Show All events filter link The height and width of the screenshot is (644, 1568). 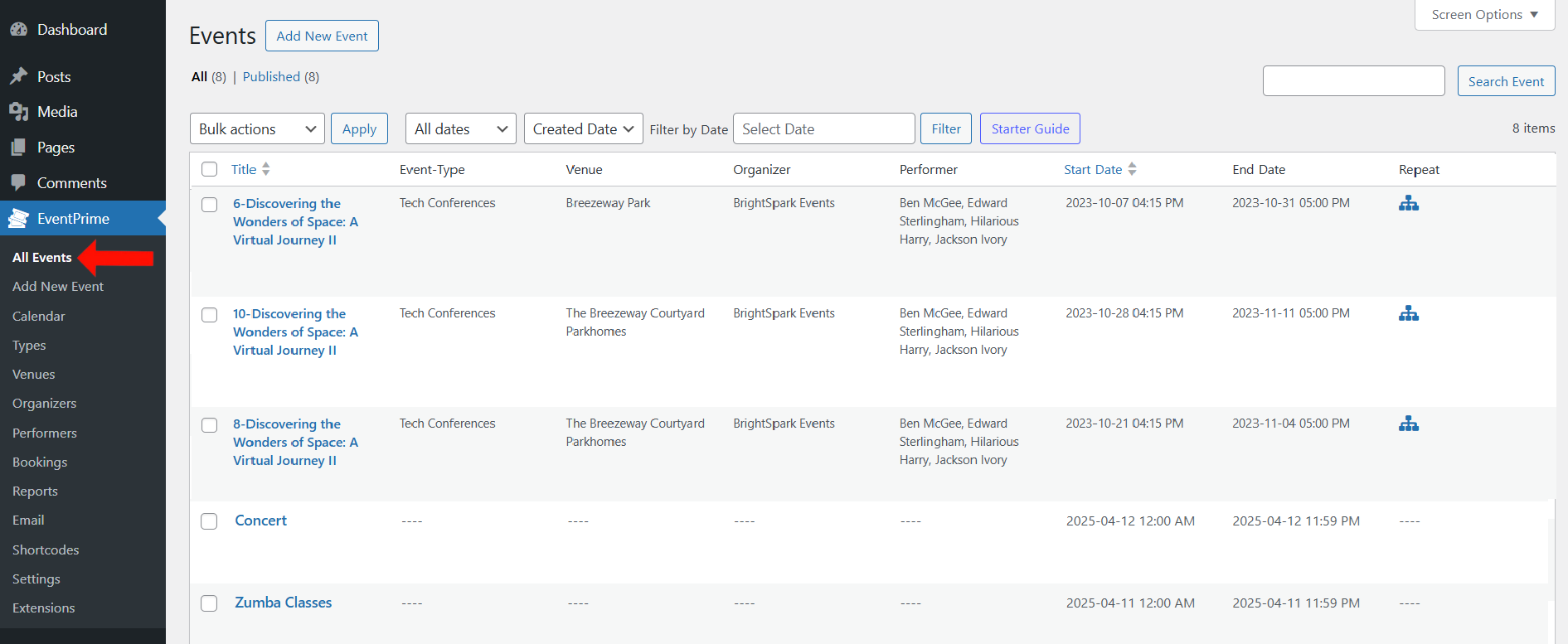pyautogui.click(x=199, y=76)
